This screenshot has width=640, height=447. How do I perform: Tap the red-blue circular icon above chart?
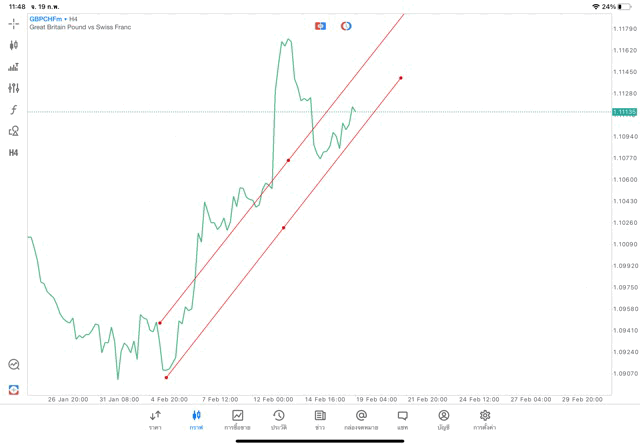(346, 26)
